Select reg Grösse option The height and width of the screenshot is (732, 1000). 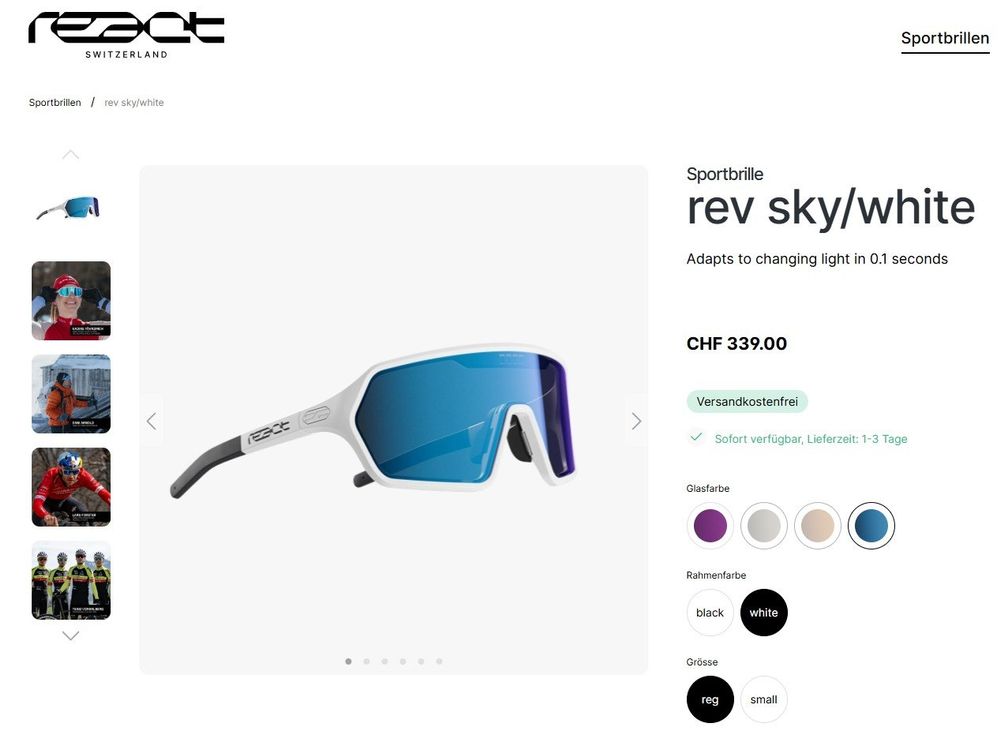[710, 699]
